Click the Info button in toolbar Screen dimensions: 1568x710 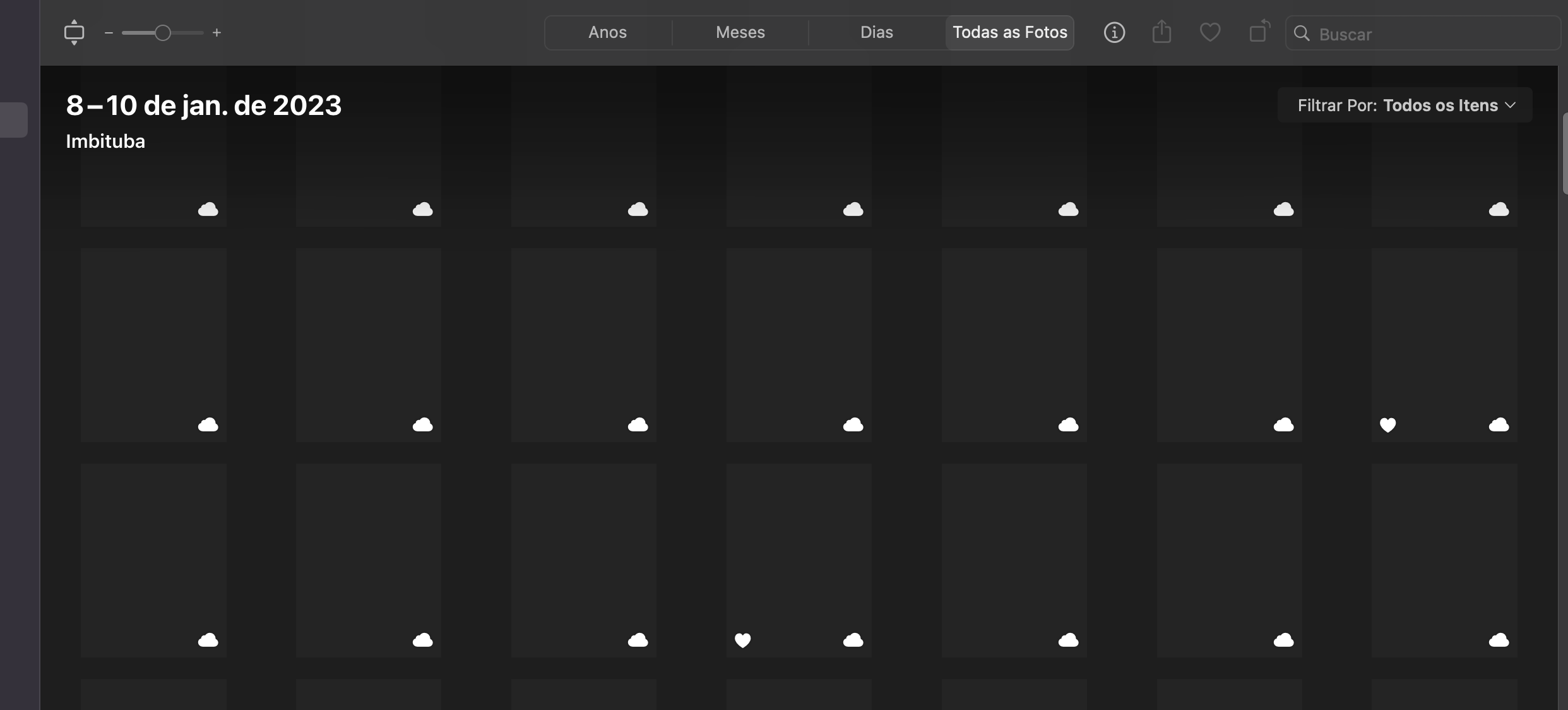click(1114, 32)
